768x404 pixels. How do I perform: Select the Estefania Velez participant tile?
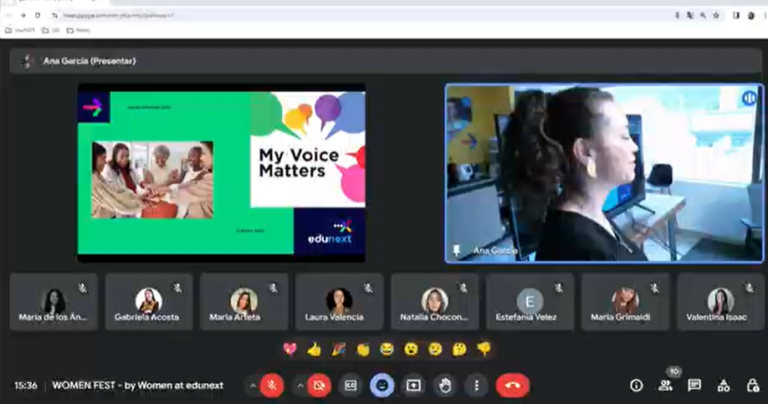pyautogui.click(x=530, y=302)
